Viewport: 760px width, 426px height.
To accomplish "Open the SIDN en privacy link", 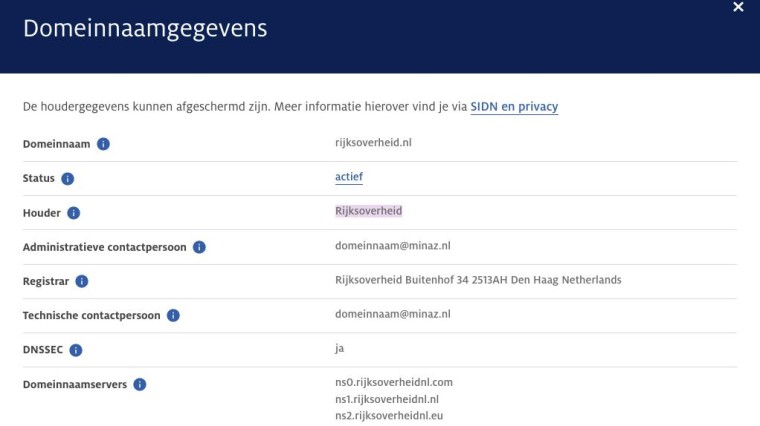I will coord(514,107).
